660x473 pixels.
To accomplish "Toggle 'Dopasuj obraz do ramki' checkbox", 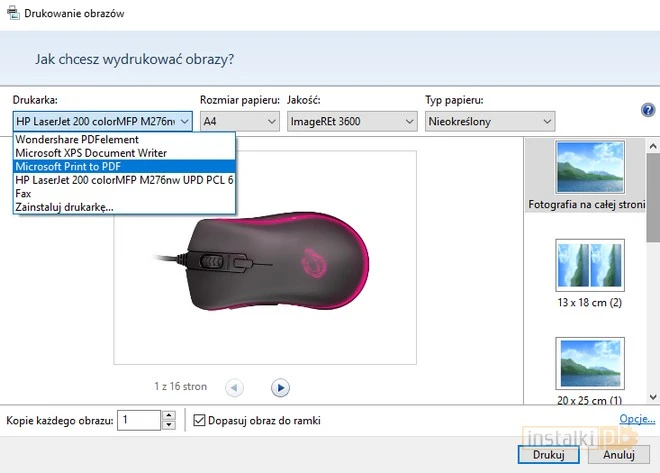I will 198,420.
